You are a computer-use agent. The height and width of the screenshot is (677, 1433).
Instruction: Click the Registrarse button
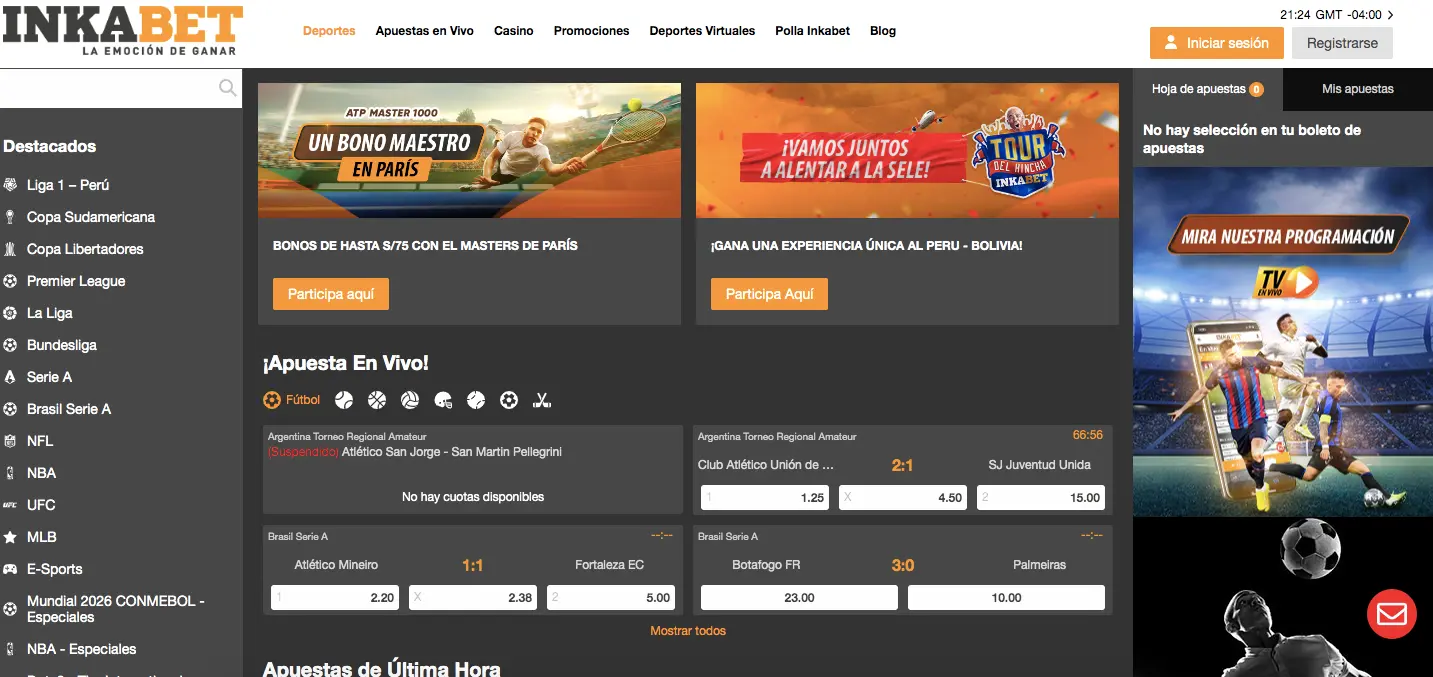click(1342, 43)
